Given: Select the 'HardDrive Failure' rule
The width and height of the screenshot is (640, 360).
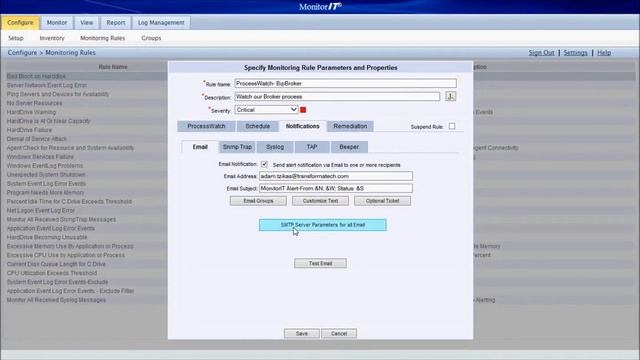Looking at the screenshot, I should pyautogui.click(x=29, y=130).
